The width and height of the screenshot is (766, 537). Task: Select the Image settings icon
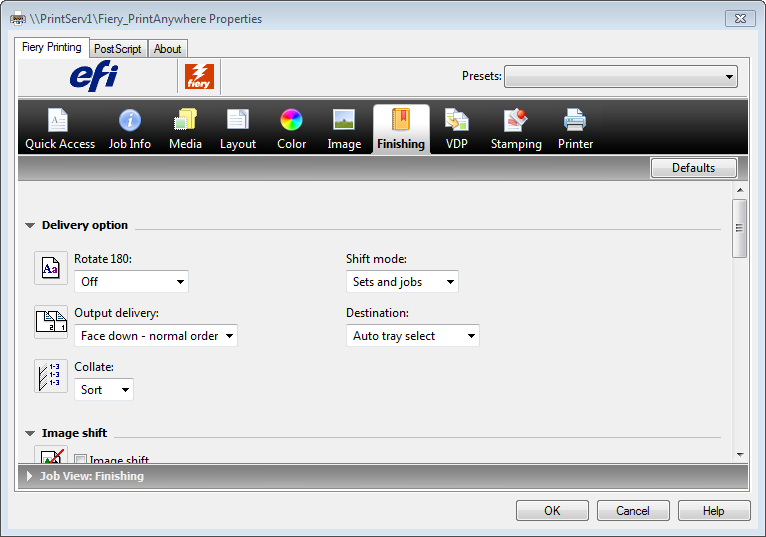click(x=344, y=121)
